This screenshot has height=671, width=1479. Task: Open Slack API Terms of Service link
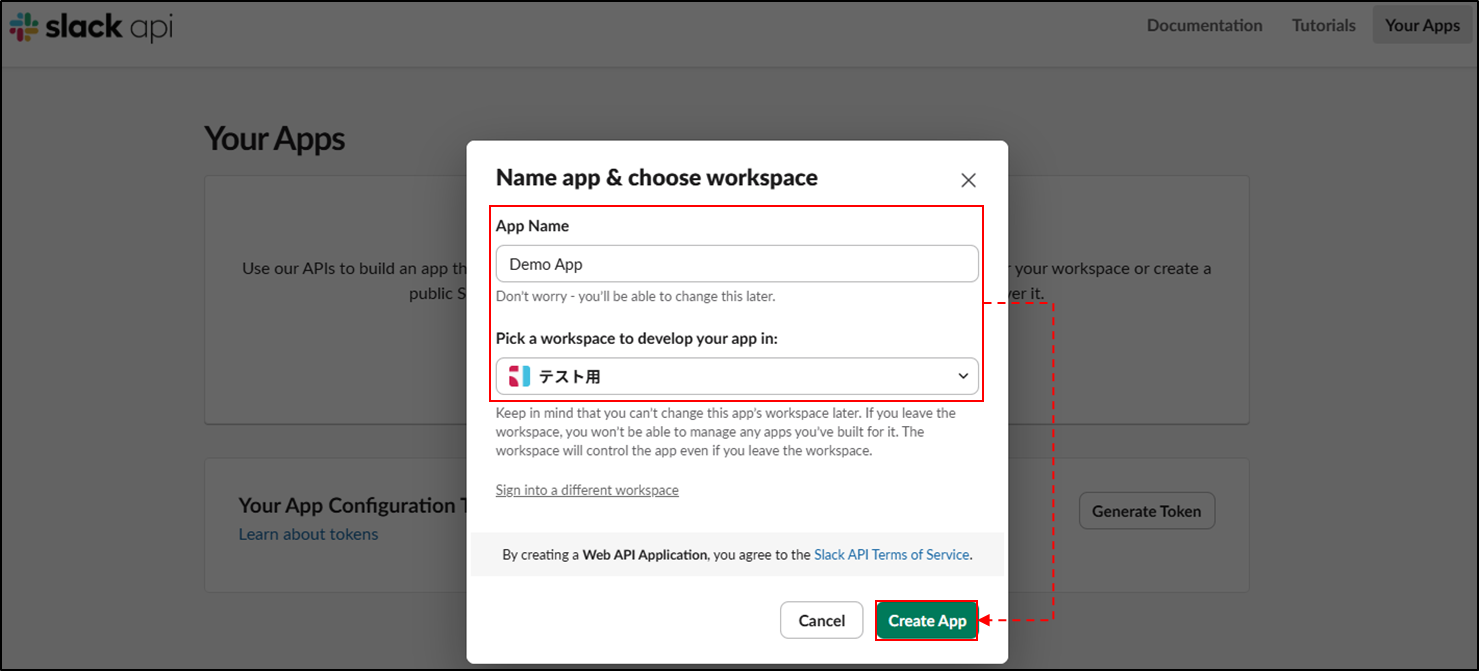[x=891, y=554]
